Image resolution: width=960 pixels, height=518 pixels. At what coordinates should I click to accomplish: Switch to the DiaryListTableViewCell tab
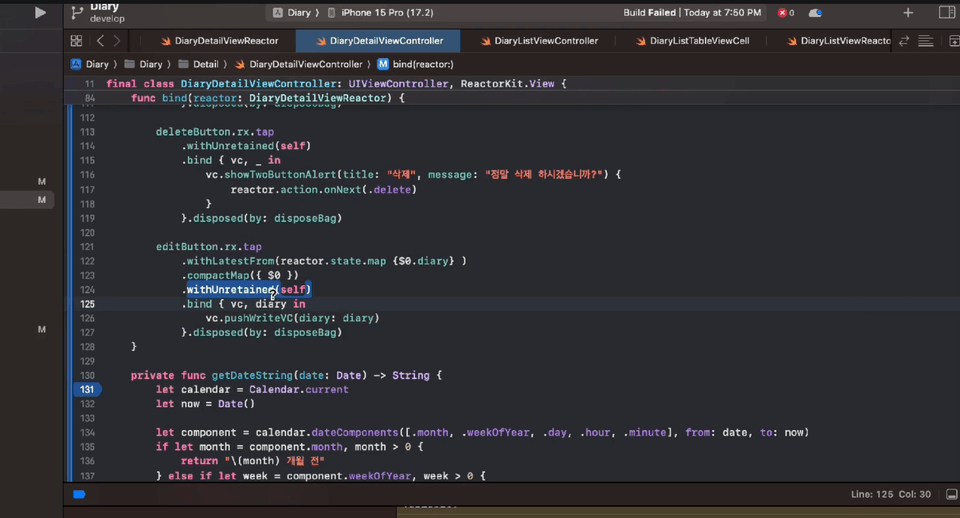[x=692, y=41]
